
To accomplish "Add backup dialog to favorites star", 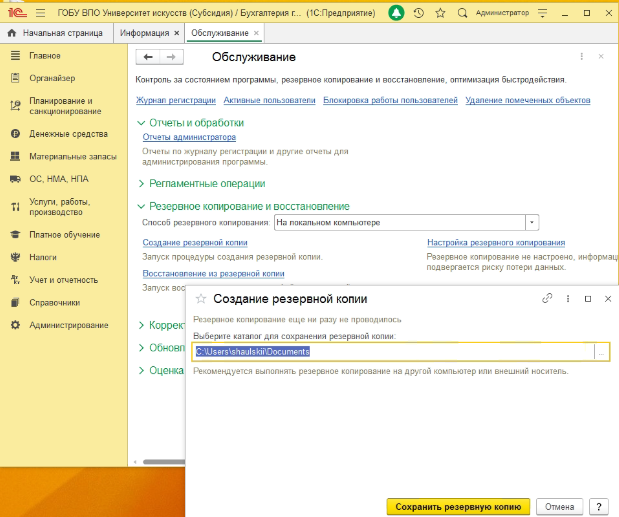I will point(200,299).
